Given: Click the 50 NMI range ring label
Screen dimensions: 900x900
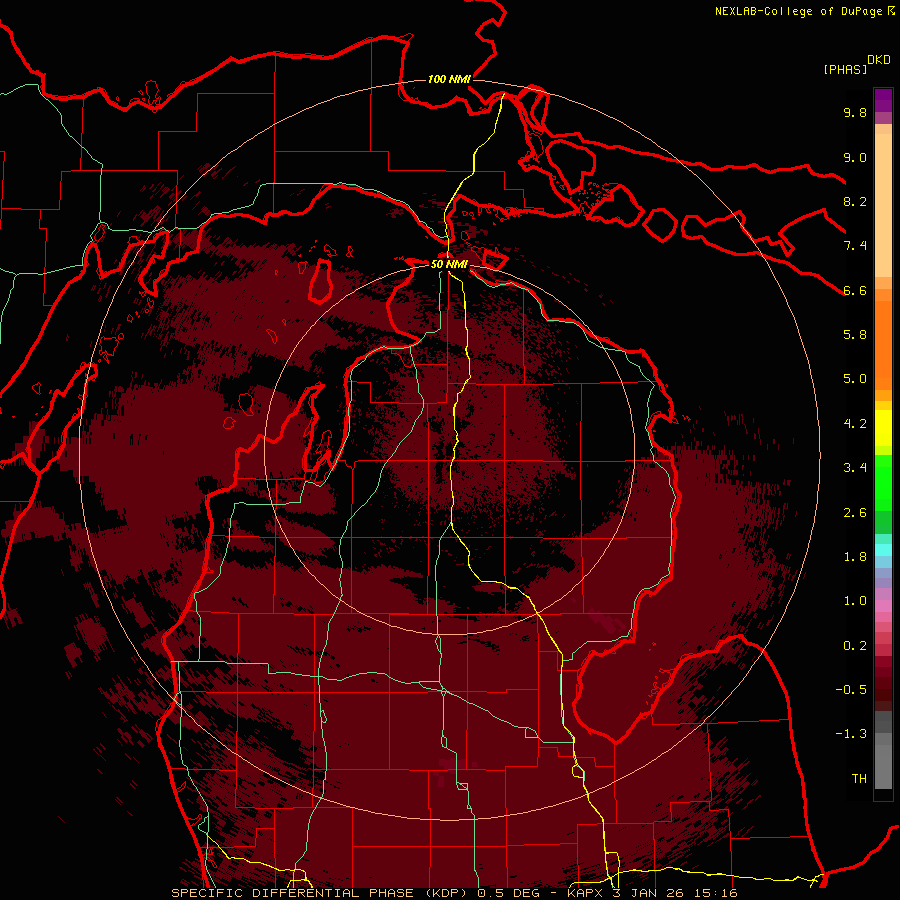Looking at the screenshot, I should (449, 264).
